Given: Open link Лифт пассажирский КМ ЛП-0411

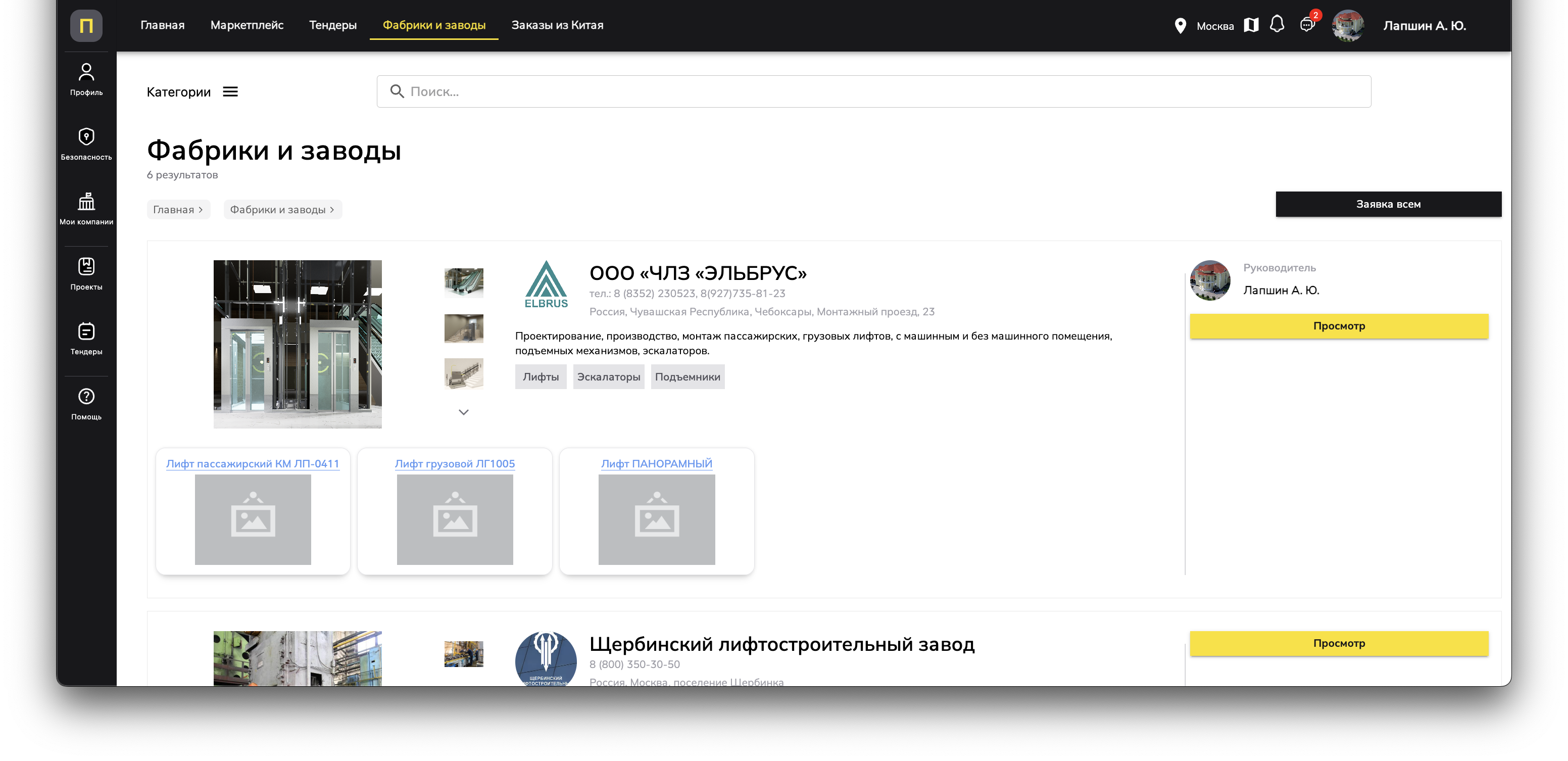Looking at the screenshot, I should (253, 464).
